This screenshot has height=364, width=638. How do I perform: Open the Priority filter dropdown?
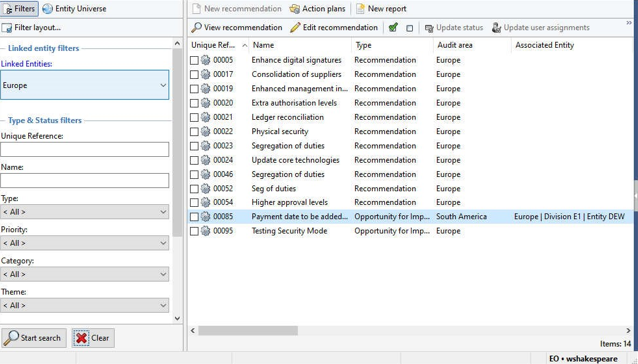coord(85,243)
